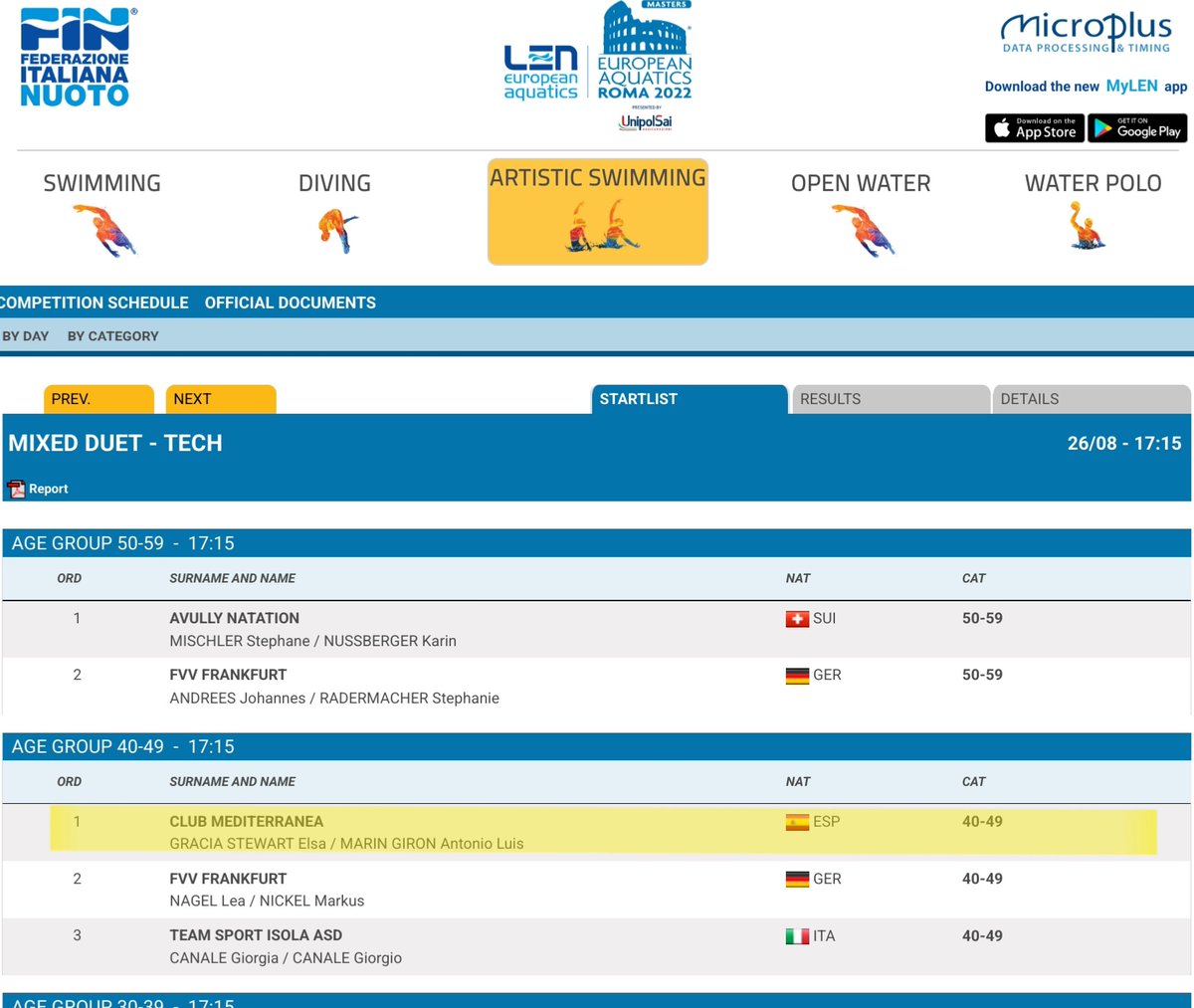The image size is (1194, 1008).
Task: Select the CLUB MEDITERRANEA entry
Action: pos(247,822)
